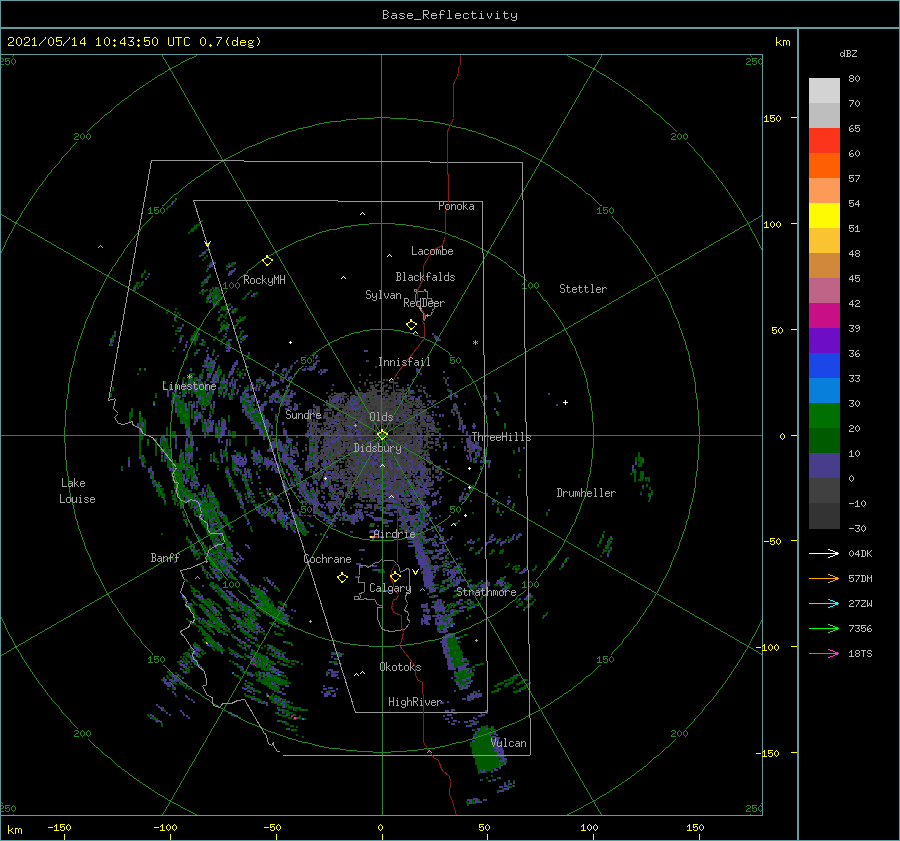This screenshot has width=900, height=841.
Task: Click the Blackfalds city label
Action: 425,277
